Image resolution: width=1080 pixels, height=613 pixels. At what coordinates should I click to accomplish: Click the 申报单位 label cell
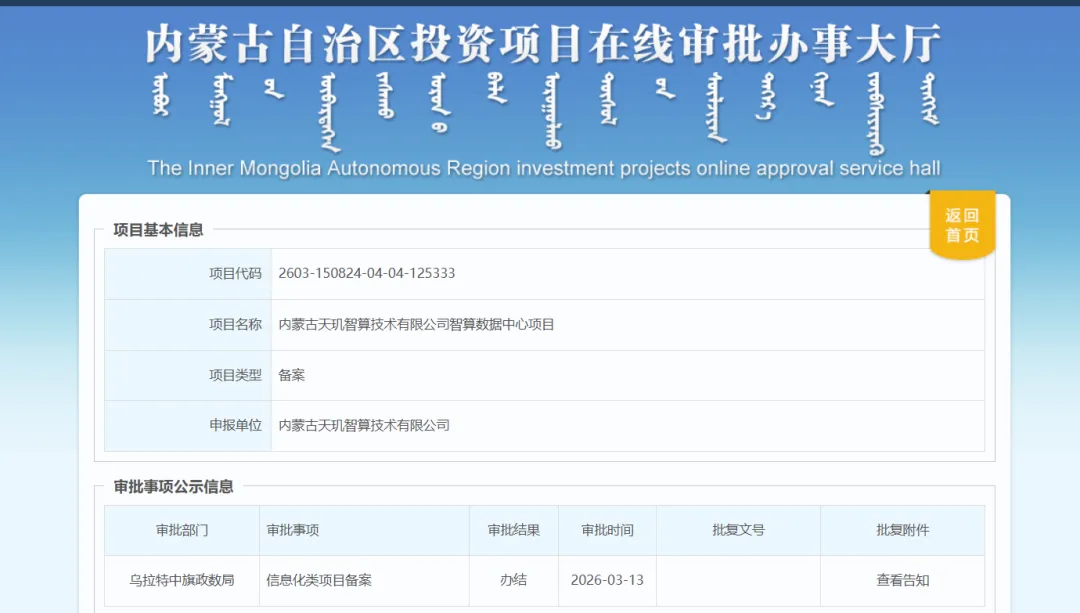click(x=188, y=426)
